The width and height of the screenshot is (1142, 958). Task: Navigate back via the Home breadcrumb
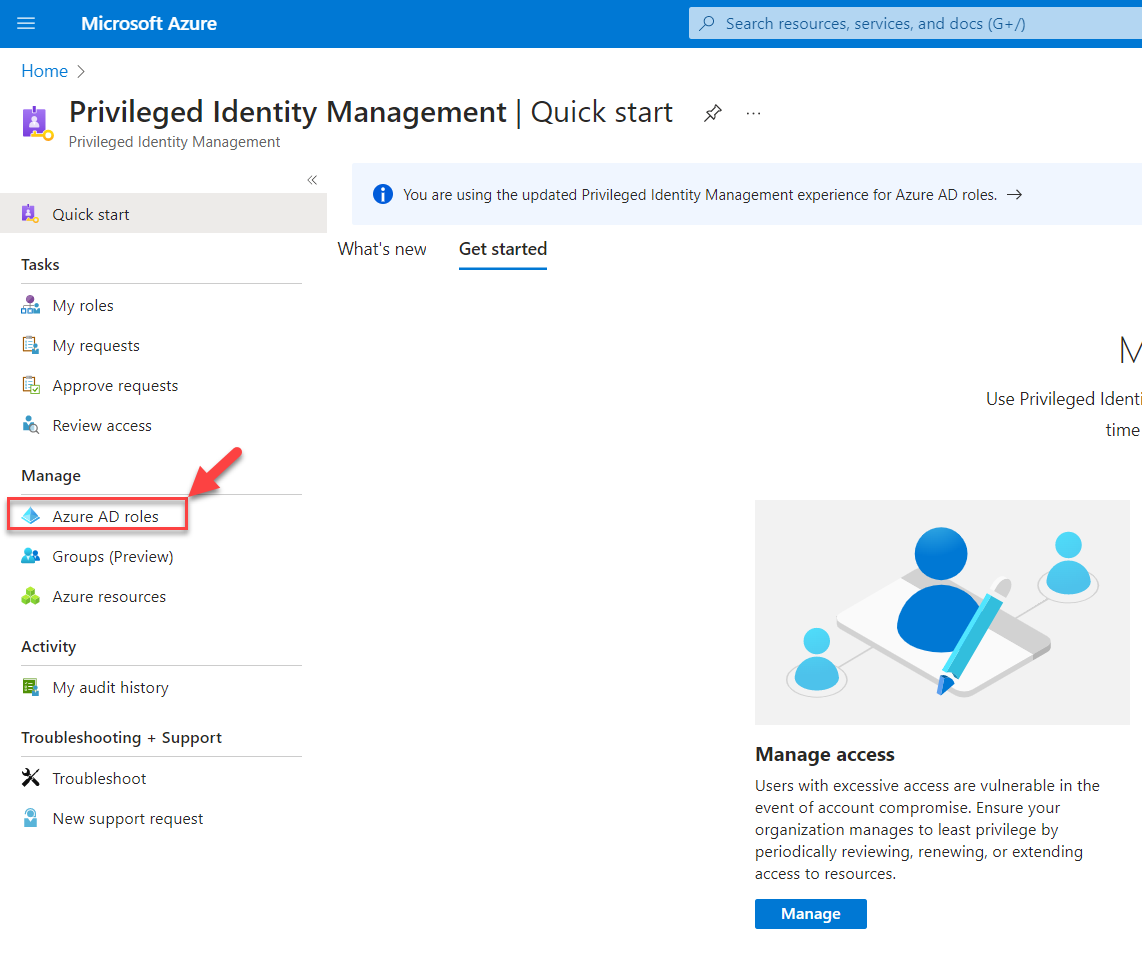click(x=44, y=70)
